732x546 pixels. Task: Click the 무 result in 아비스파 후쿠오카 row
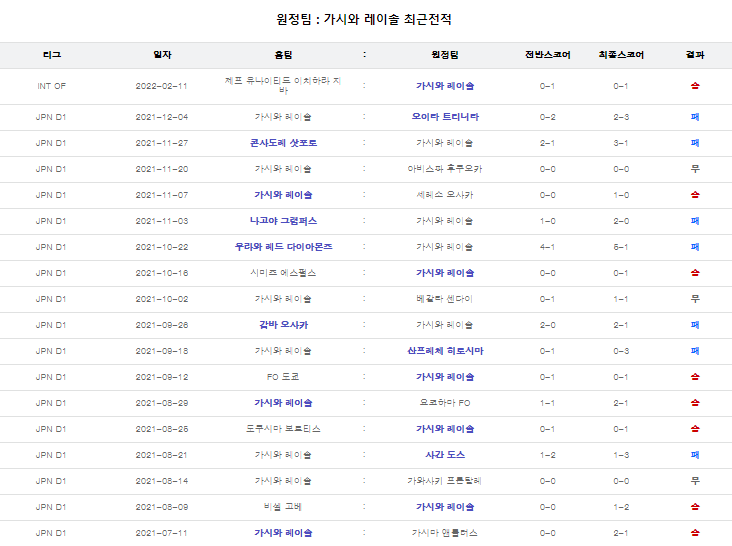[695, 169]
